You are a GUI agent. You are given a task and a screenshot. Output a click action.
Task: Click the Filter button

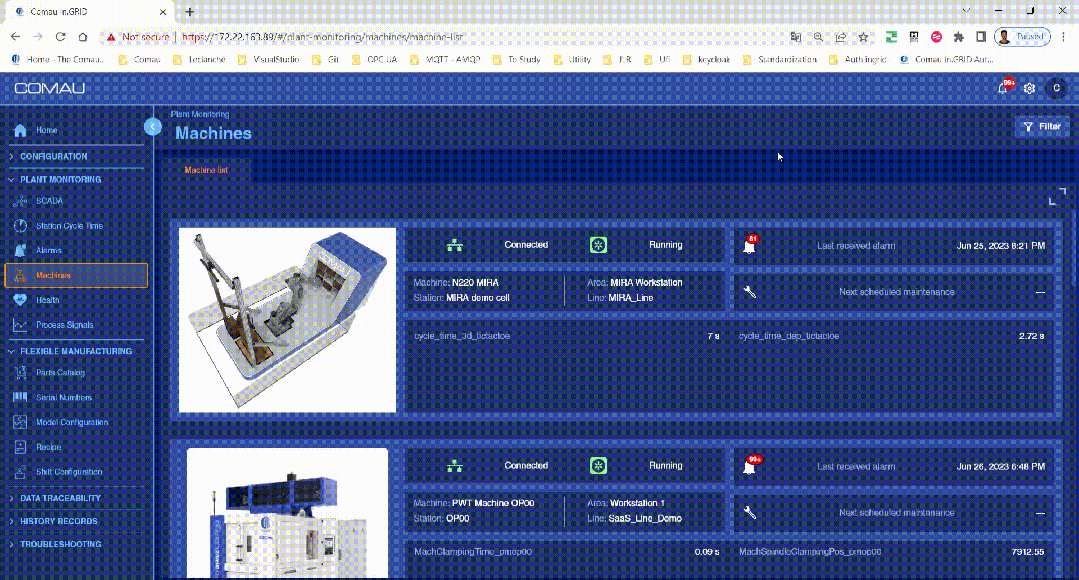1041,127
